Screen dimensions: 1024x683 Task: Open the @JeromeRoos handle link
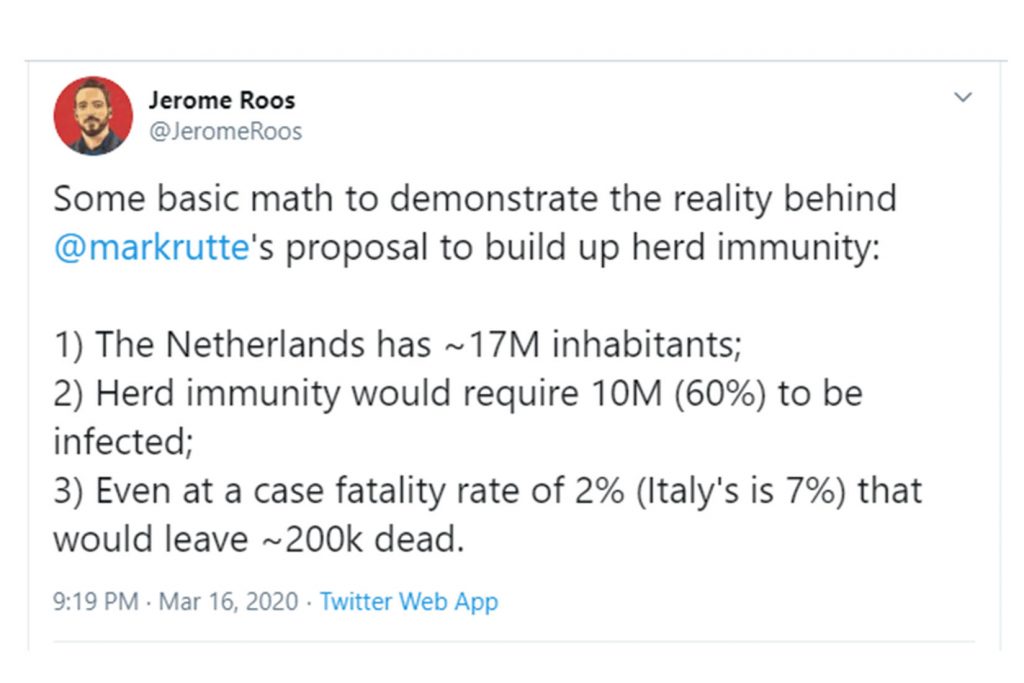click(225, 131)
